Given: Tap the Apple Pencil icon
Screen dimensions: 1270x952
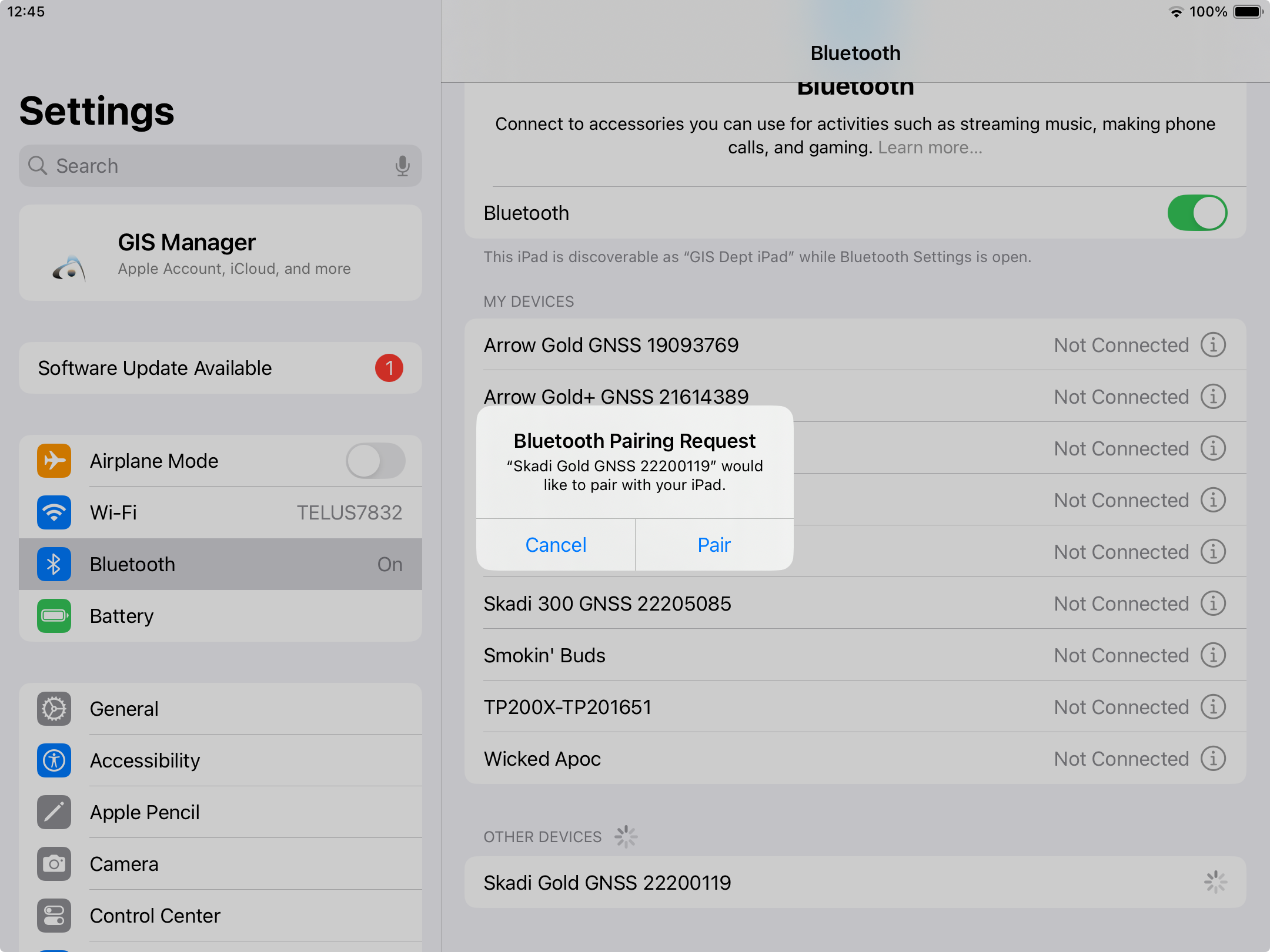Looking at the screenshot, I should pos(54,812).
